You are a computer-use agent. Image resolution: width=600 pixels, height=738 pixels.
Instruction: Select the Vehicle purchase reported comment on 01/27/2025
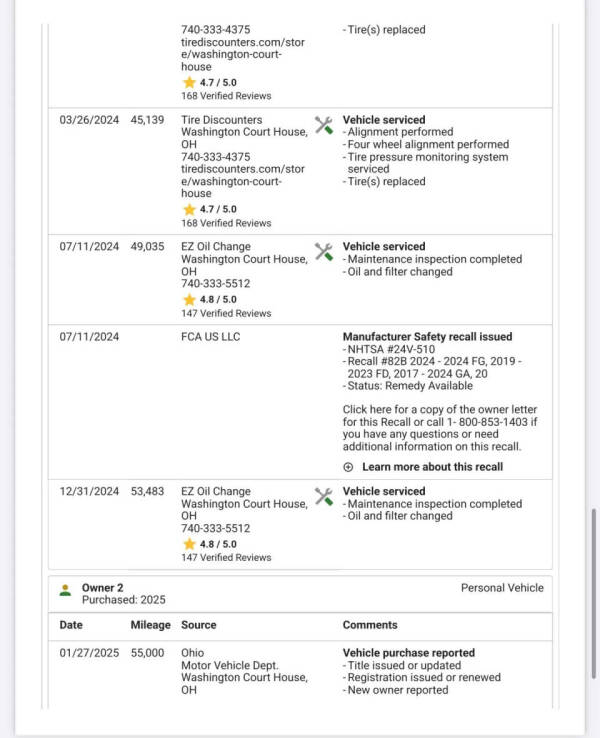408,653
